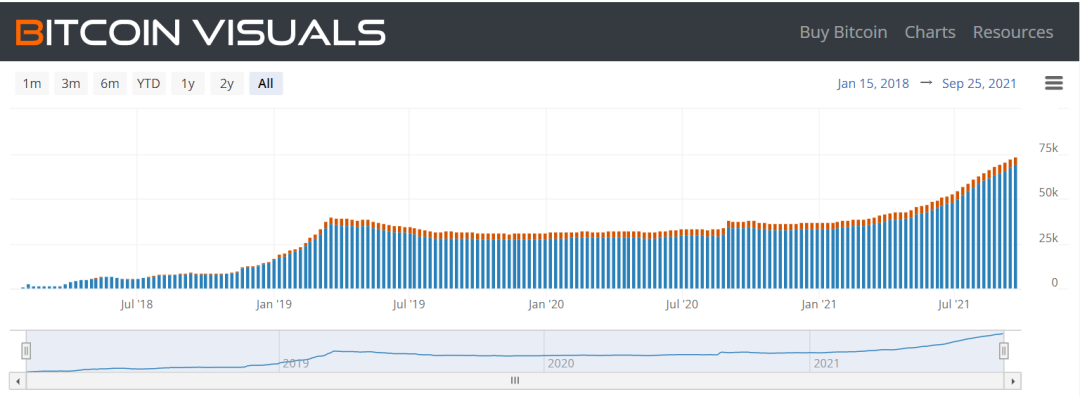Select the 3m zoom range
The width and height of the screenshot is (1080, 397).
71,83
